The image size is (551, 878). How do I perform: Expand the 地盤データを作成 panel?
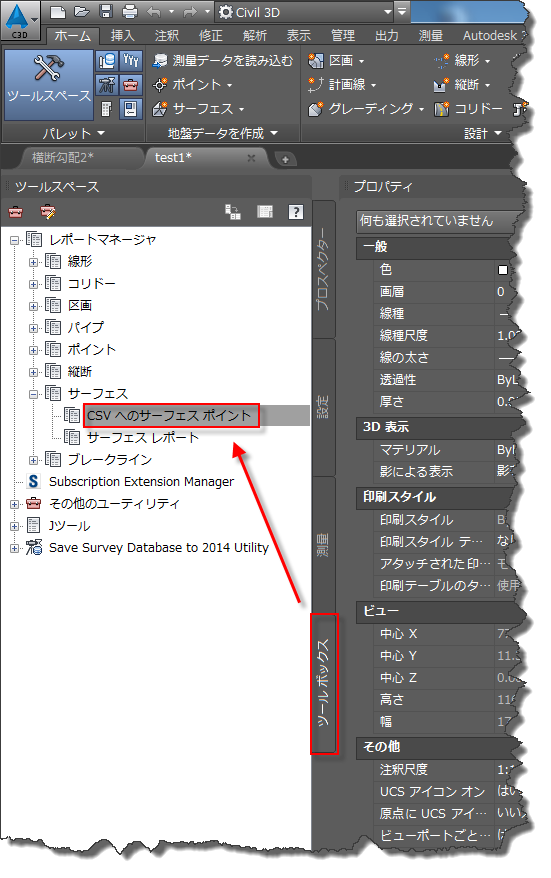223,133
